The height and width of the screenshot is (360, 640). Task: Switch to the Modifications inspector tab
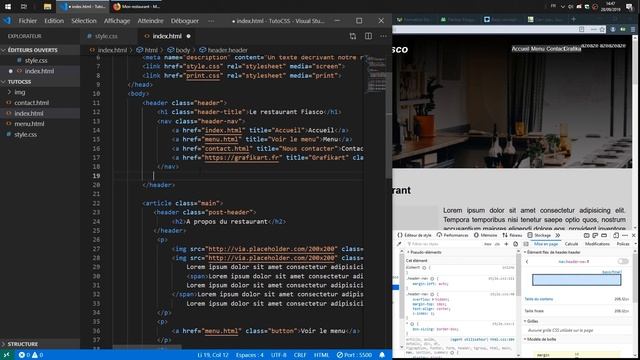pyautogui.click(x=597, y=244)
